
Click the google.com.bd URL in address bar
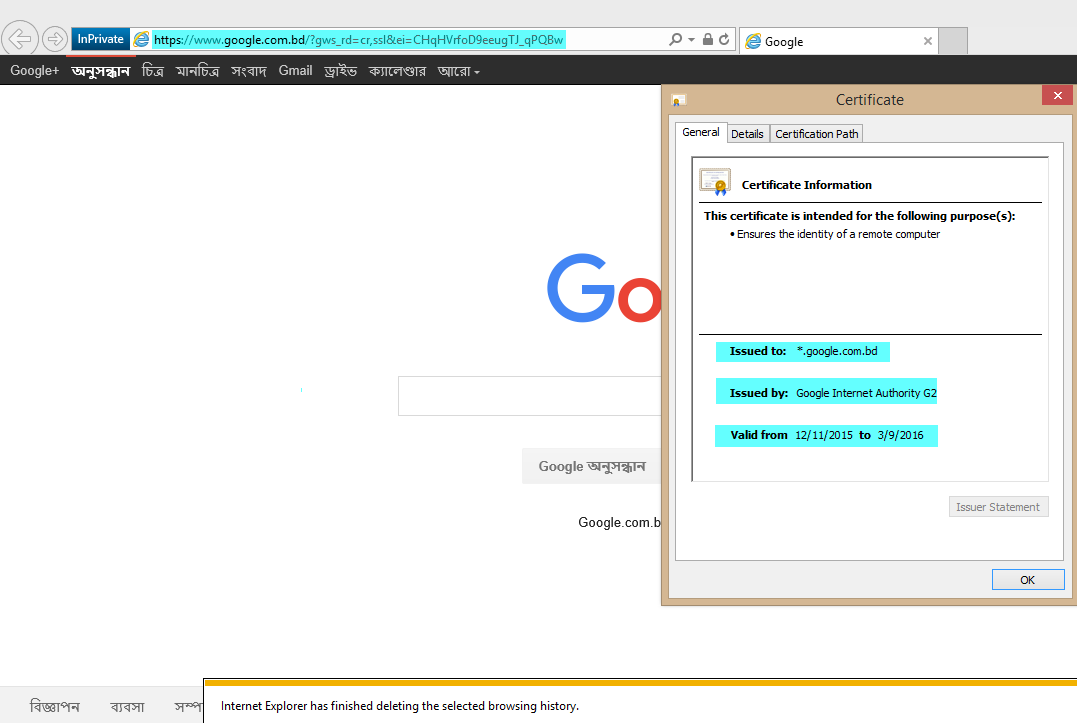tap(358, 40)
